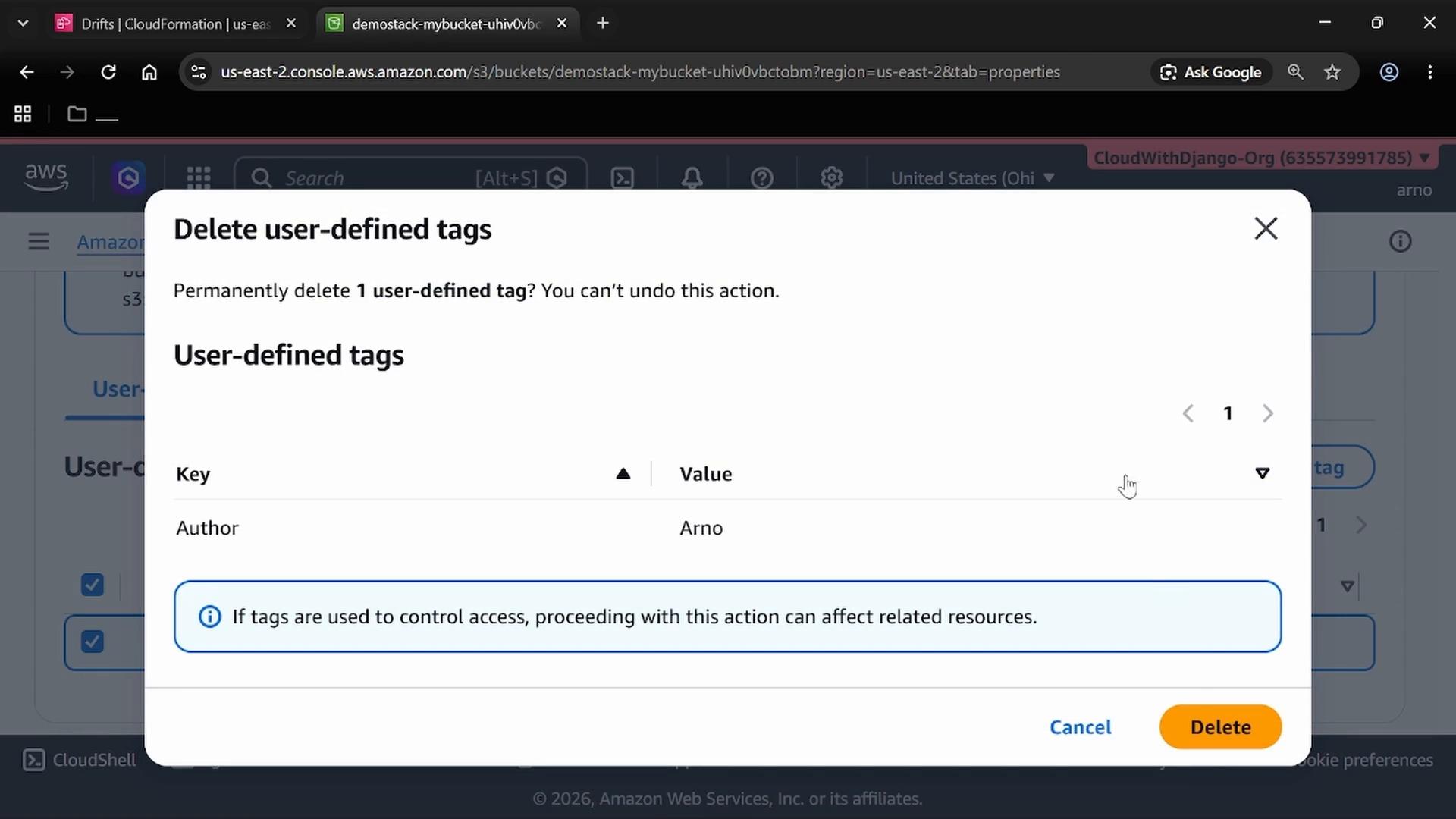Confirm with the orange Delete button
Image resolution: width=1456 pixels, height=819 pixels.
click(1220, 726)
